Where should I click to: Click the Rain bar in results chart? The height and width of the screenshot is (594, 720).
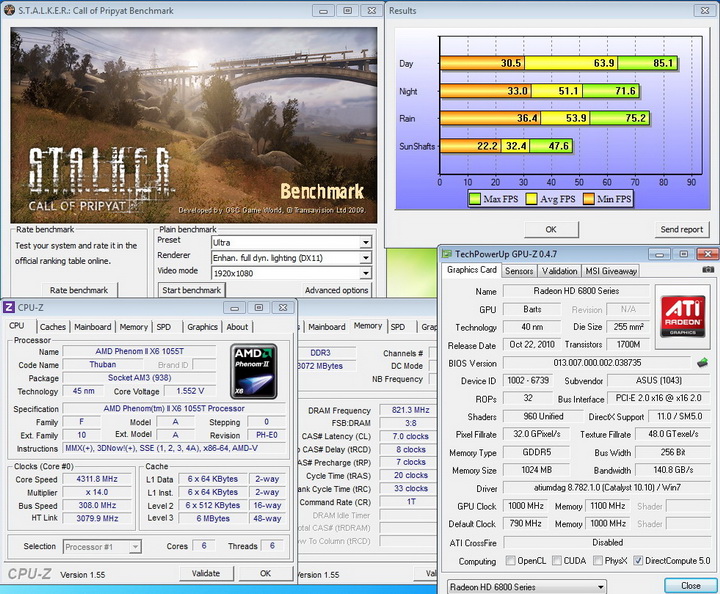click(x=545, y=118)
